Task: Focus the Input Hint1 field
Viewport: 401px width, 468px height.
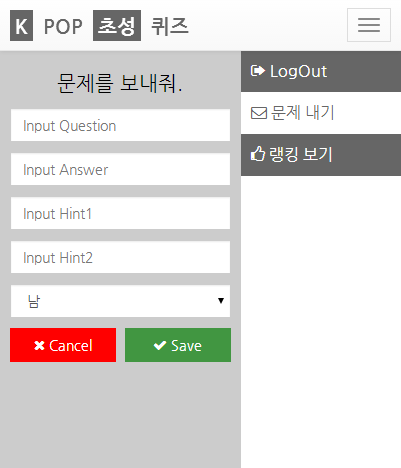Action: (x=120, y=213)
